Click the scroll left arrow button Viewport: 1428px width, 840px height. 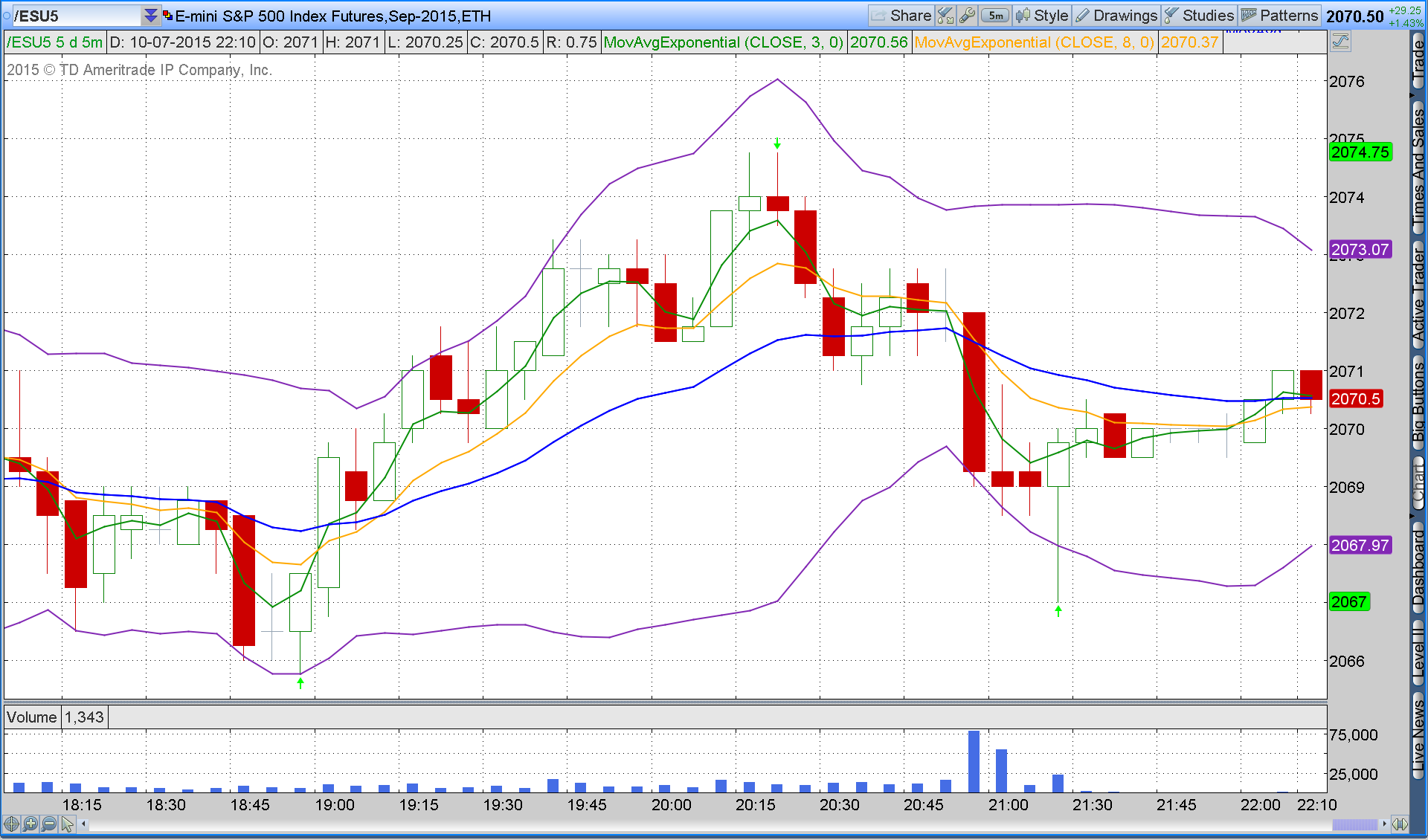click(x=84, y=824)
